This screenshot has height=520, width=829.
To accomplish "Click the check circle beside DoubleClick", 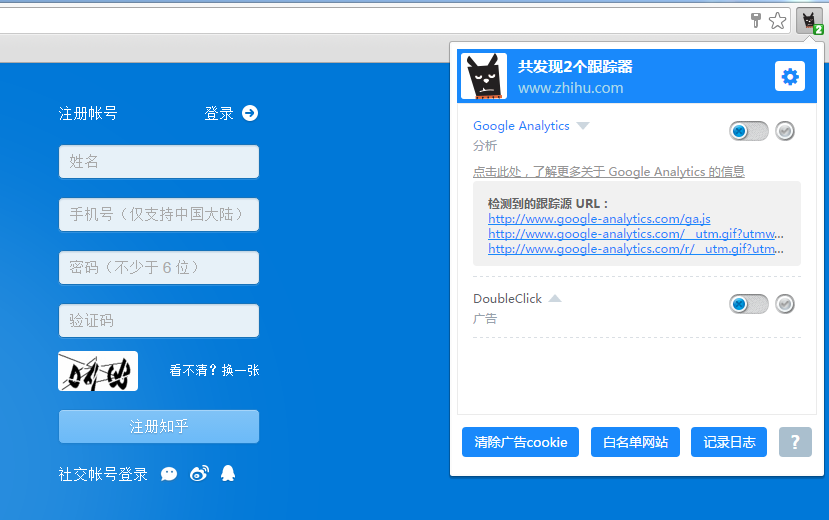I will 785,304.
